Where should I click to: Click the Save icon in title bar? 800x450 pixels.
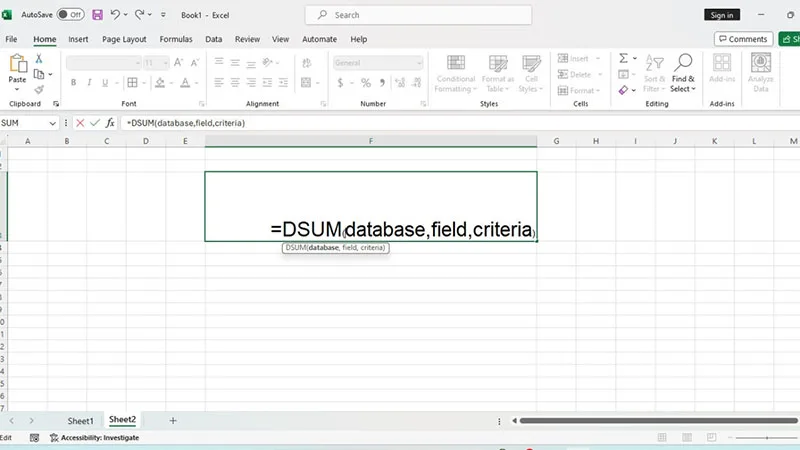tap(97, 15)
